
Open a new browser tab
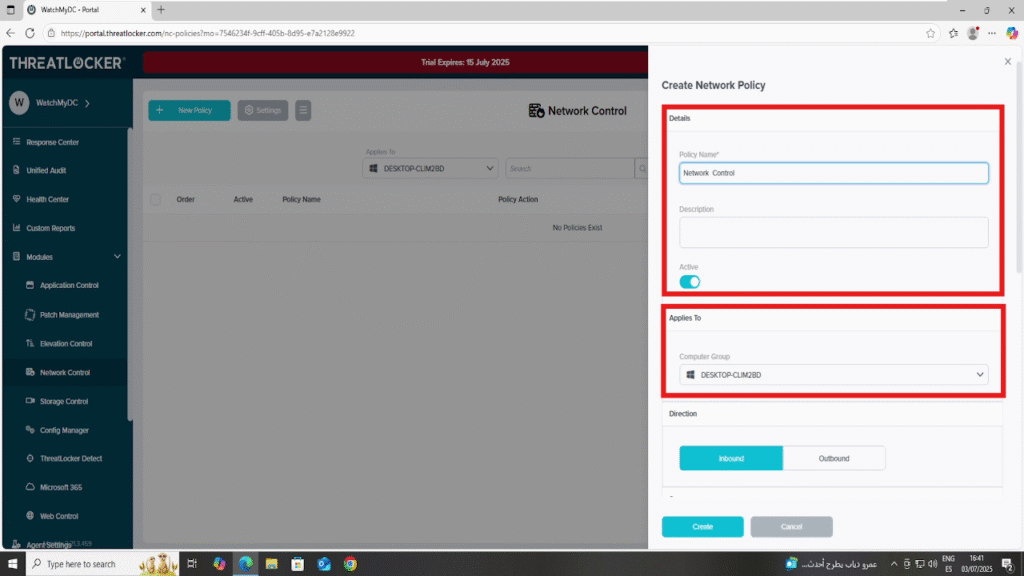click(x=161, y=10)
